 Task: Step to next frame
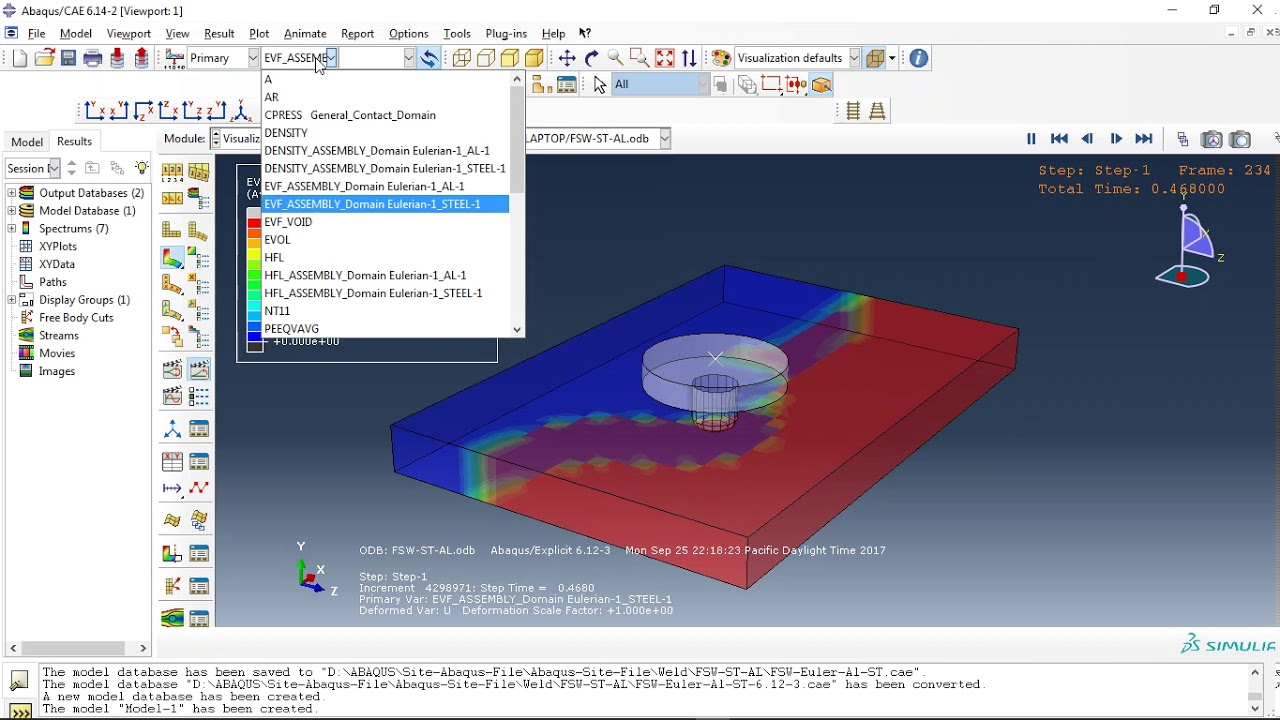[1116, 139]
